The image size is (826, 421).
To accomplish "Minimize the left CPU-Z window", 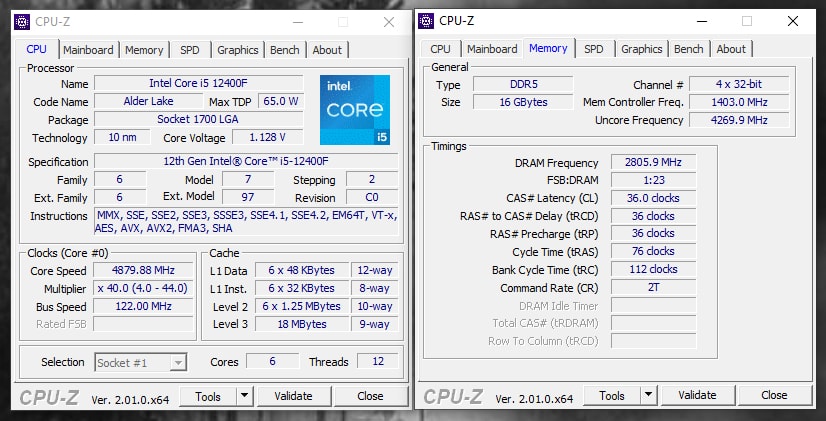I will pyautogui.click(x=298, y=22).
